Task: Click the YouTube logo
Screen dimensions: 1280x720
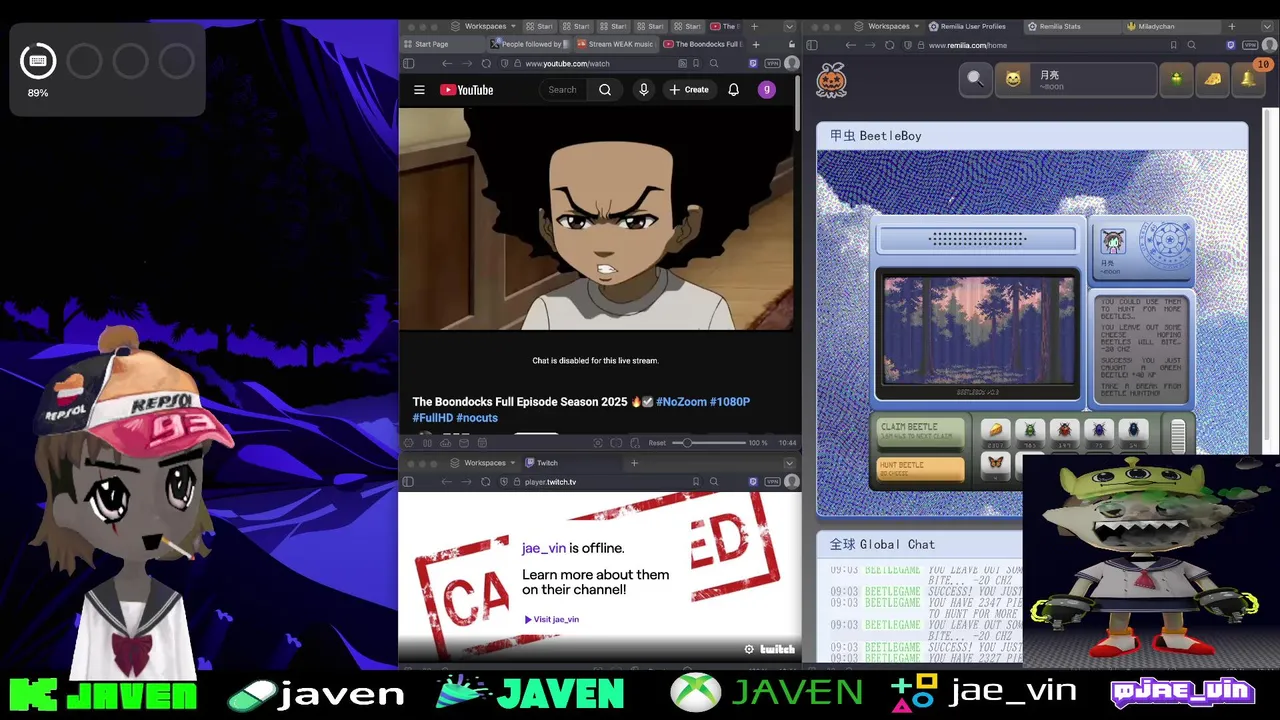Action: click(x=466, y=90)
